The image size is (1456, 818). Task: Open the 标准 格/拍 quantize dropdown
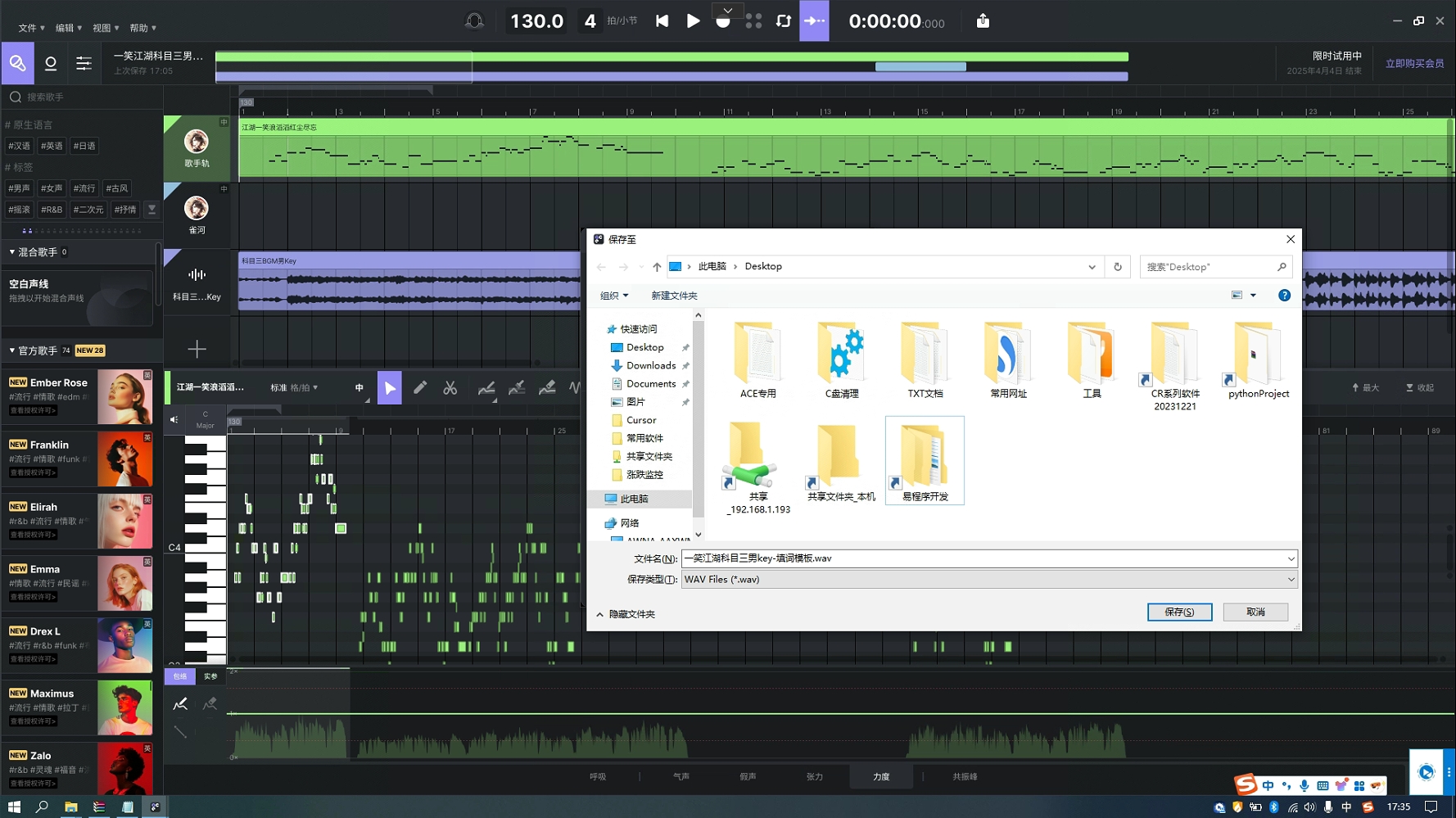tap(294, 388)
